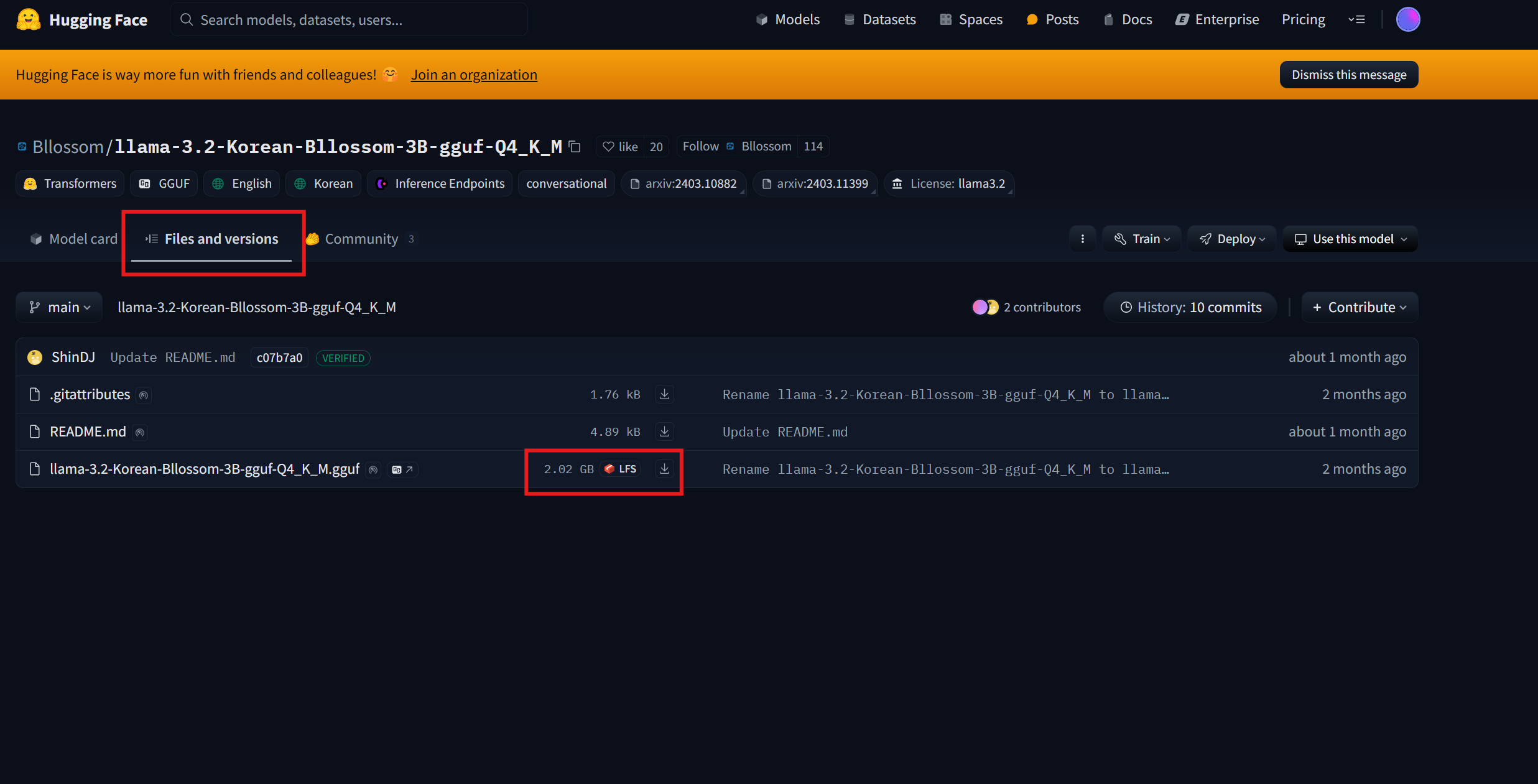Image resolution: width=1538 pixels, height=784 pixels.
Task: Open the Datasets page
Action: pos(879,19)
